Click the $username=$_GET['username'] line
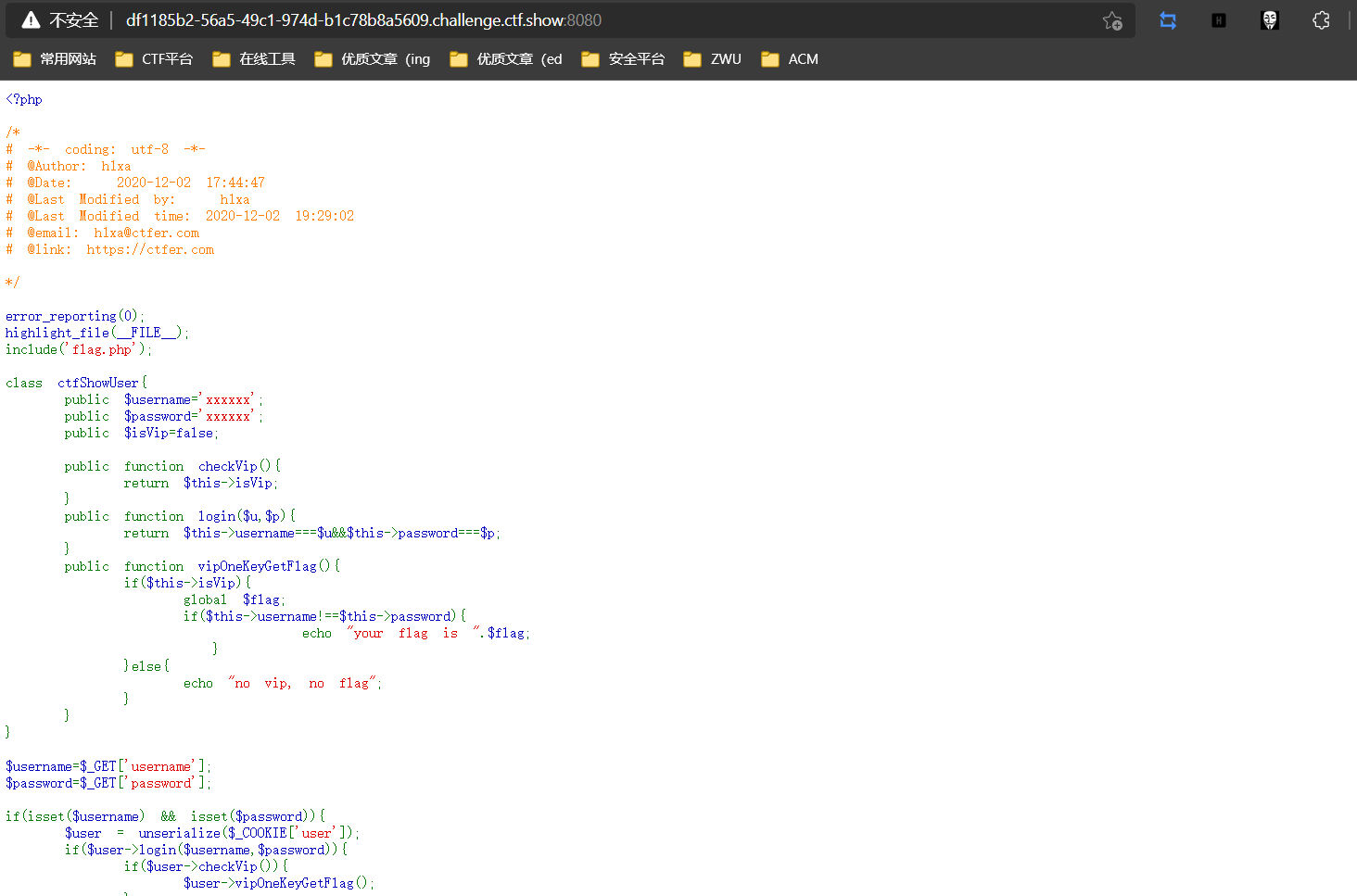 tap(108, 766)
